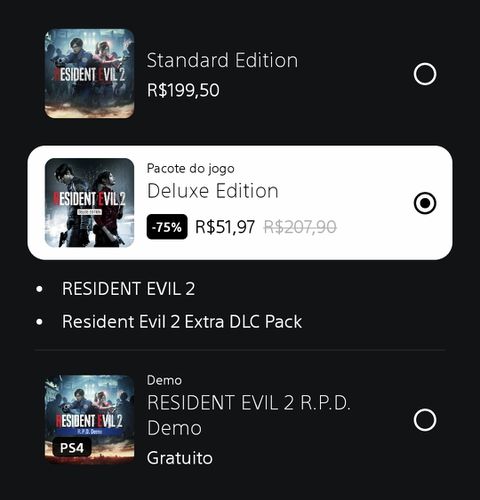Open the R.P.D. Demo cover thumbnail
Image resolution: width=480 pixels, height=500 pixels.
pyautogui.click(x=90, y=420)
